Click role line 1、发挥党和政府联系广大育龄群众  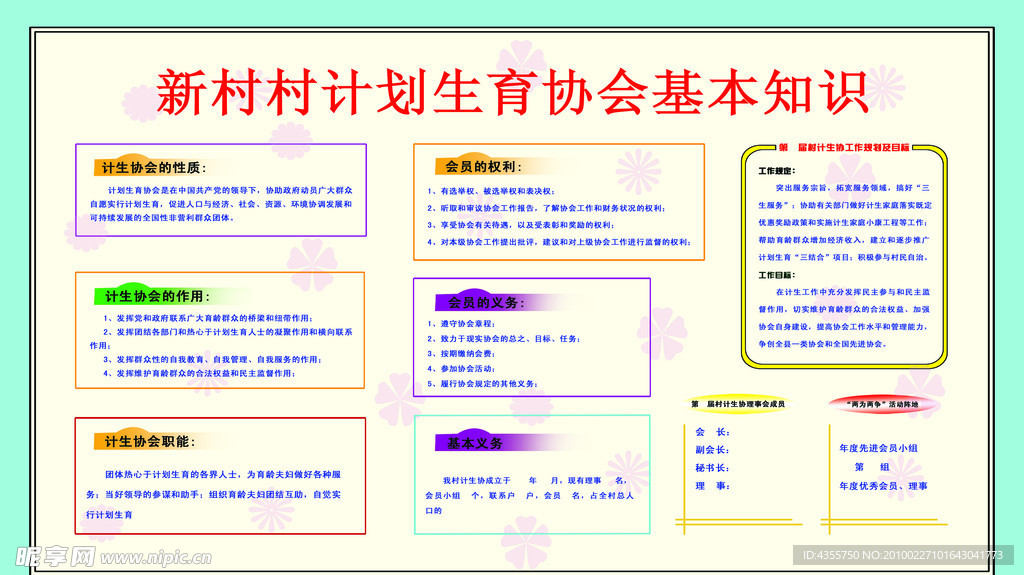[208, 318]
